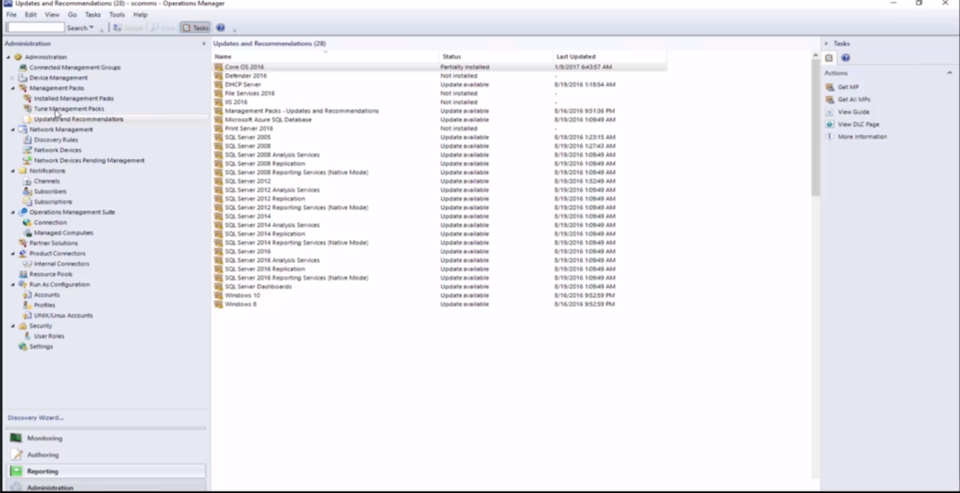Open the View menu
This screenshot has height=493, width=960.
coord(52,14)
